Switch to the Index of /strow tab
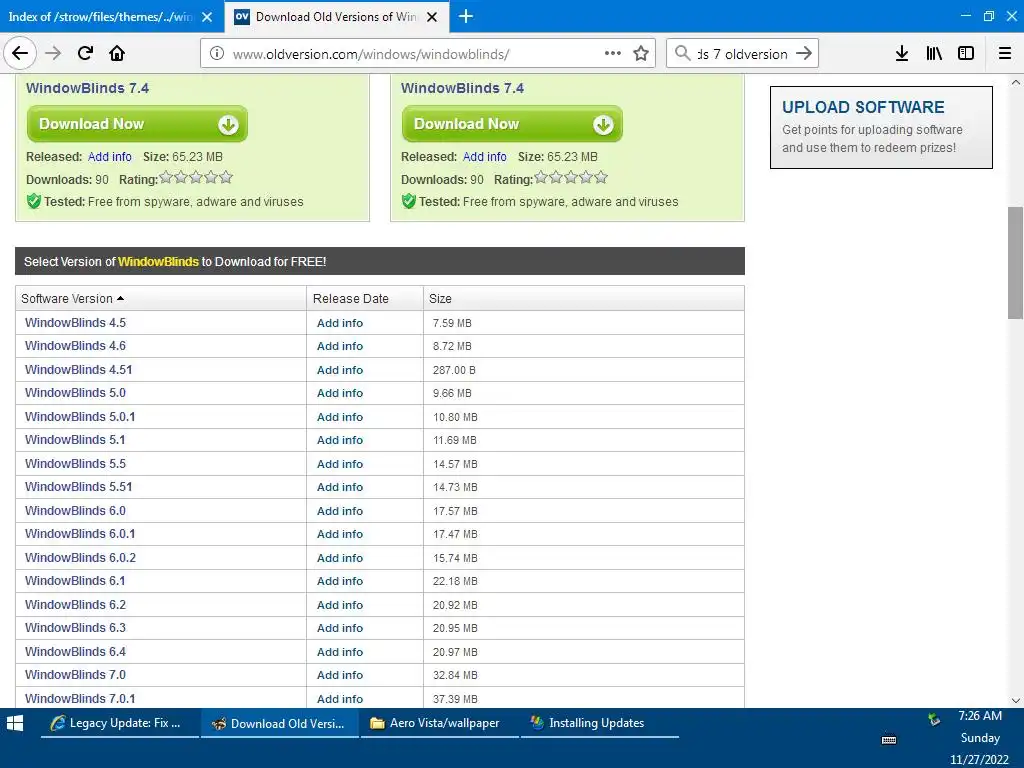 click(101, 17)
